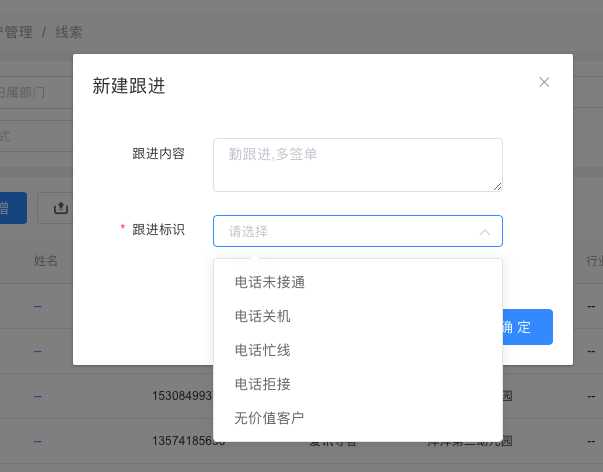
Task: Click the textarea resize handle corner
Action: point(497,185)
